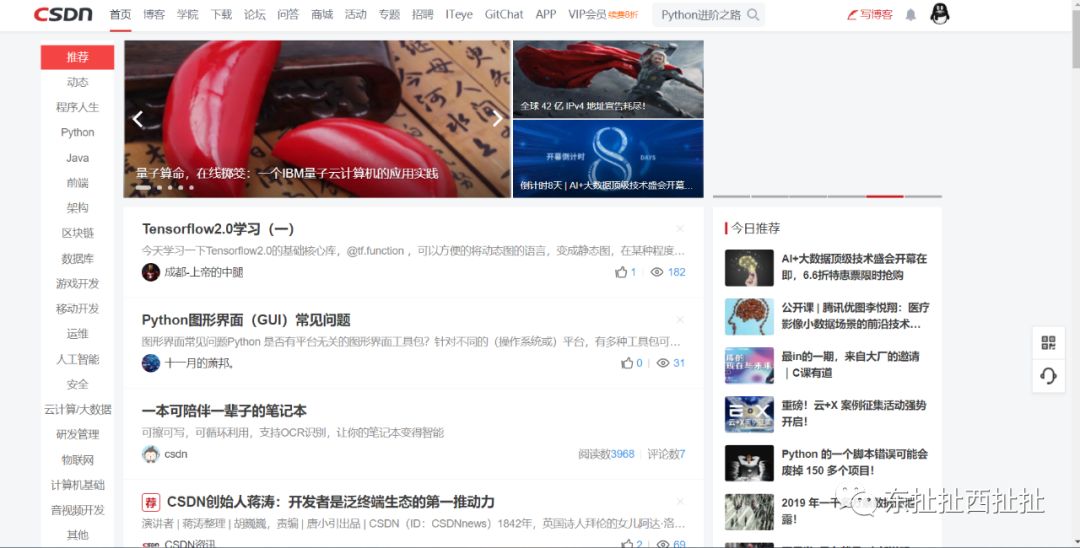
Task: Like the Tensorflow2.0学习 article thumbs-up
Action: [x=621, y=272]
